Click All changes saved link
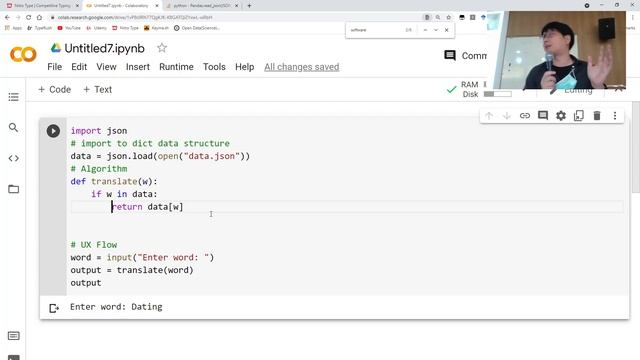The height and width of the screenshot is (360, 640). [302, 67]
